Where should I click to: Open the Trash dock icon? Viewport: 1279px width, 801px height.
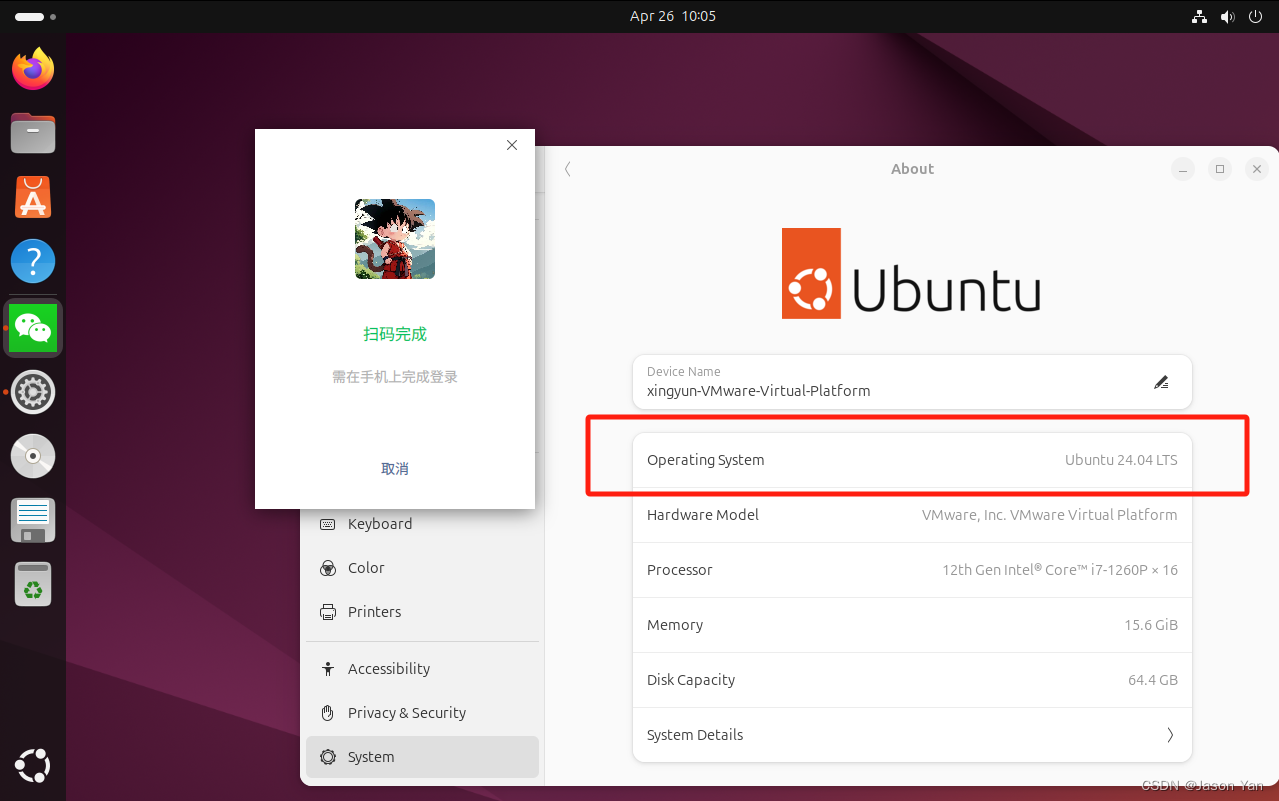(33, 584)
